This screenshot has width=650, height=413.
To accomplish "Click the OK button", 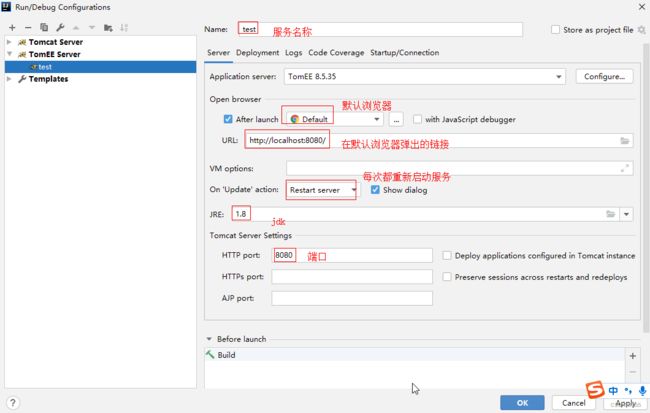I will [522, 403].
